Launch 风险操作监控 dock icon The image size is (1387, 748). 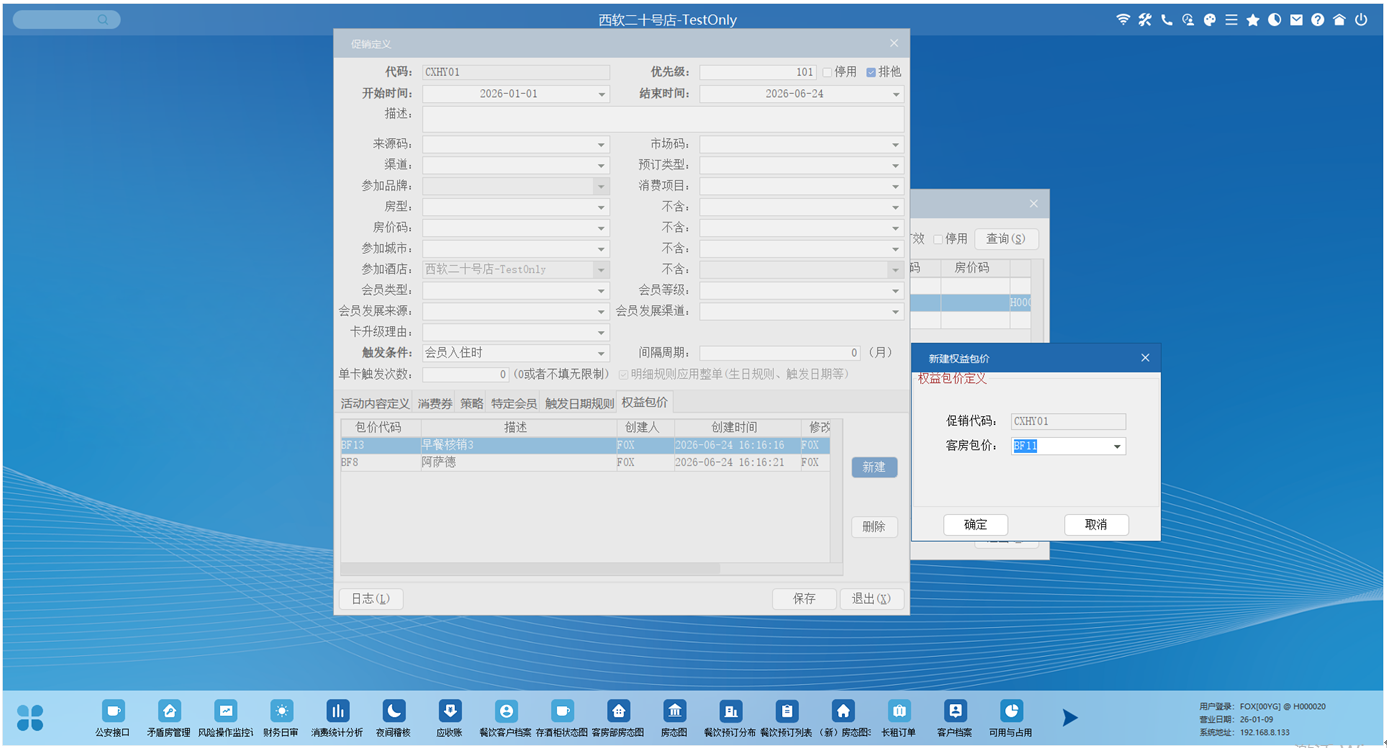click(225, 711)
